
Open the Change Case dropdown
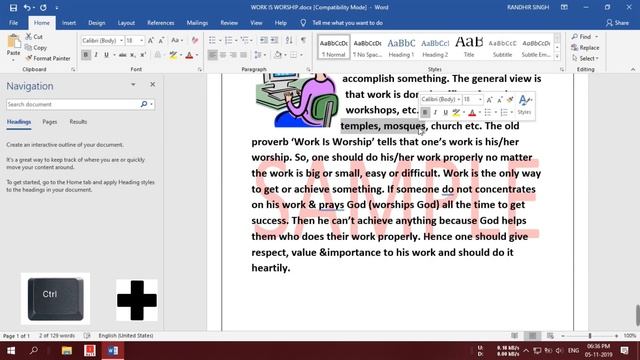(x=177, y=40)
